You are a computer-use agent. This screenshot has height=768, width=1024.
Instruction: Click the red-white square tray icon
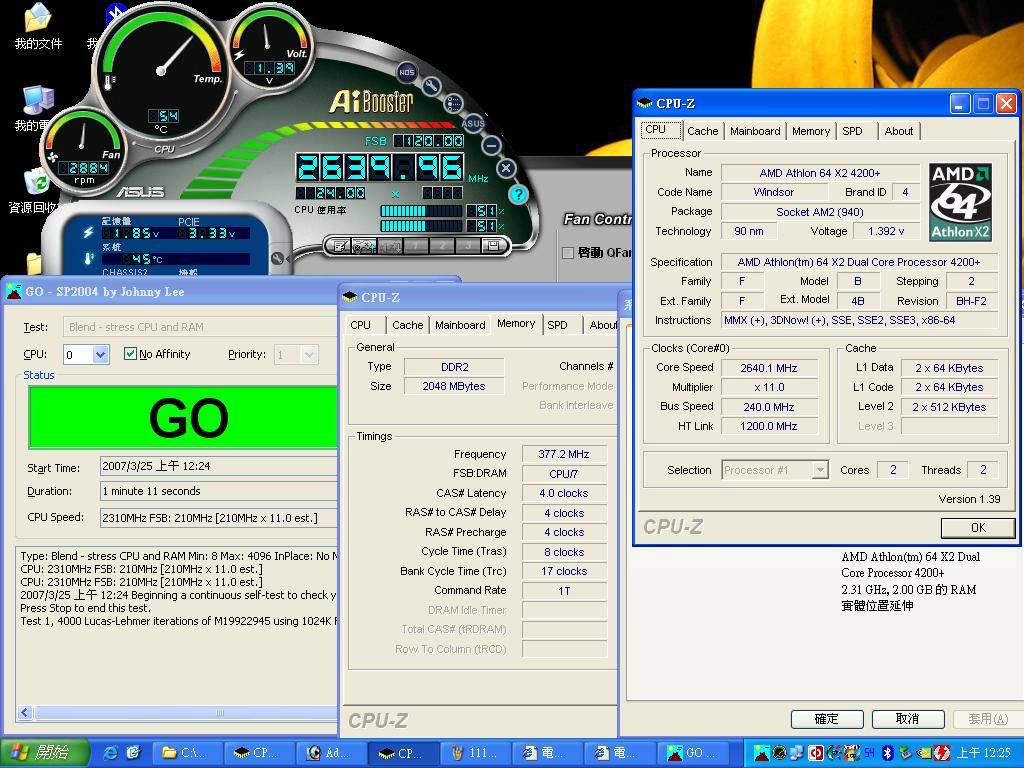[816, 753]
